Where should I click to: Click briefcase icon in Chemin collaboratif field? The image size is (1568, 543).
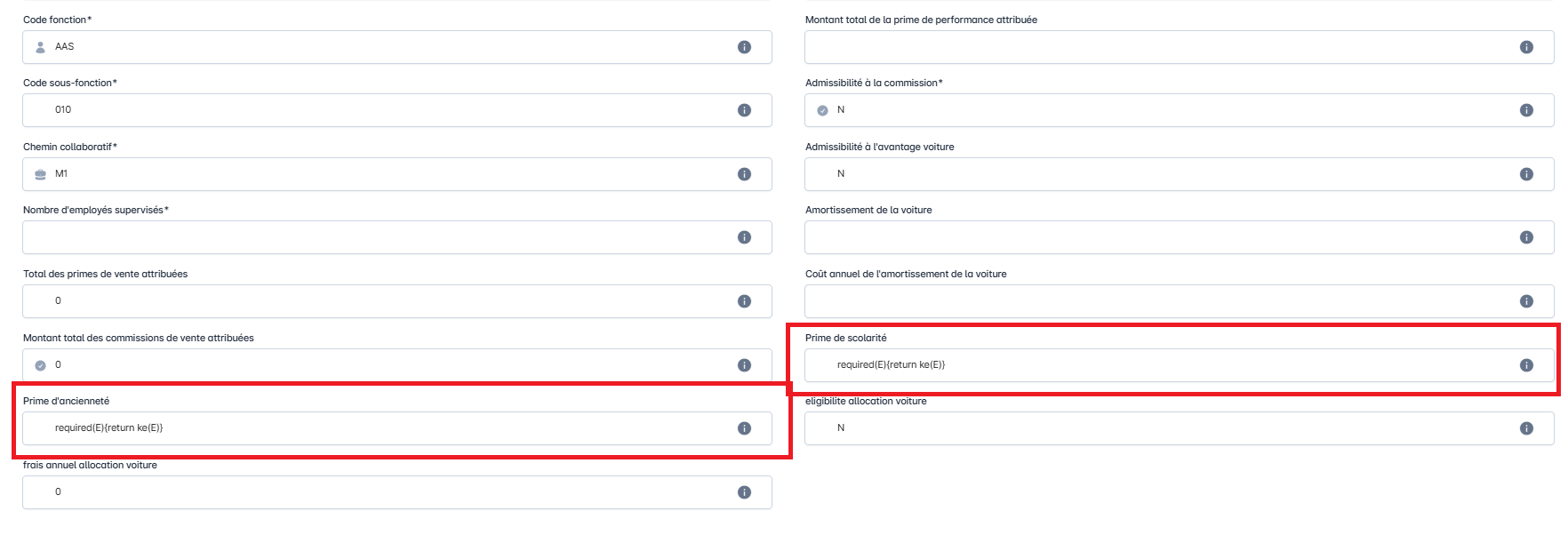click(40, 174)
